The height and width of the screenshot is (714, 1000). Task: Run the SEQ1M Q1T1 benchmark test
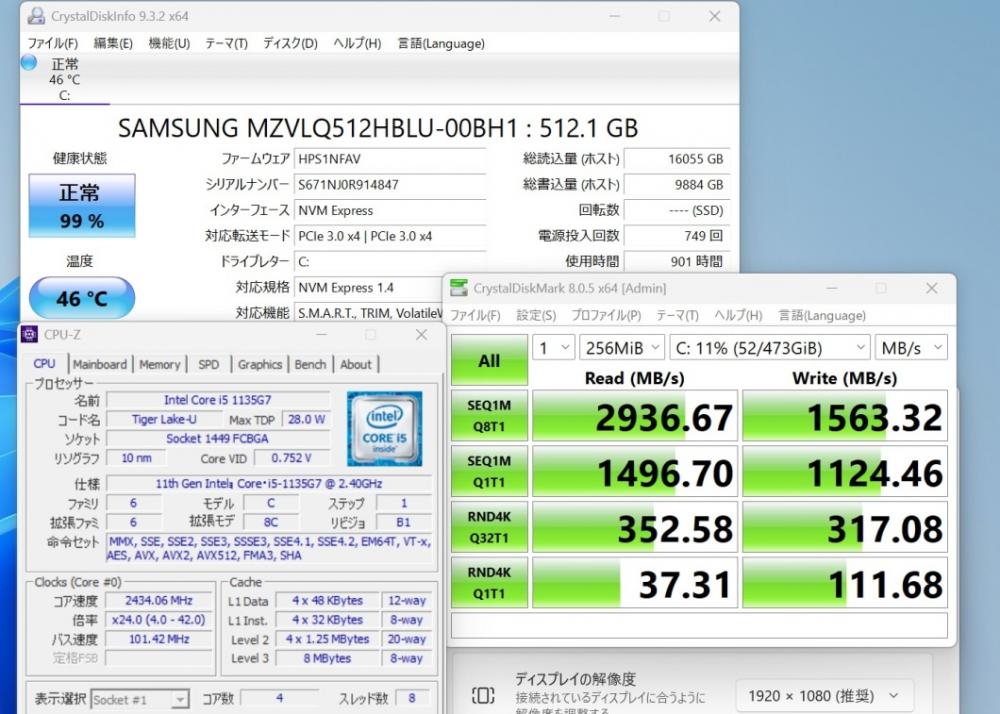point(489,471)
